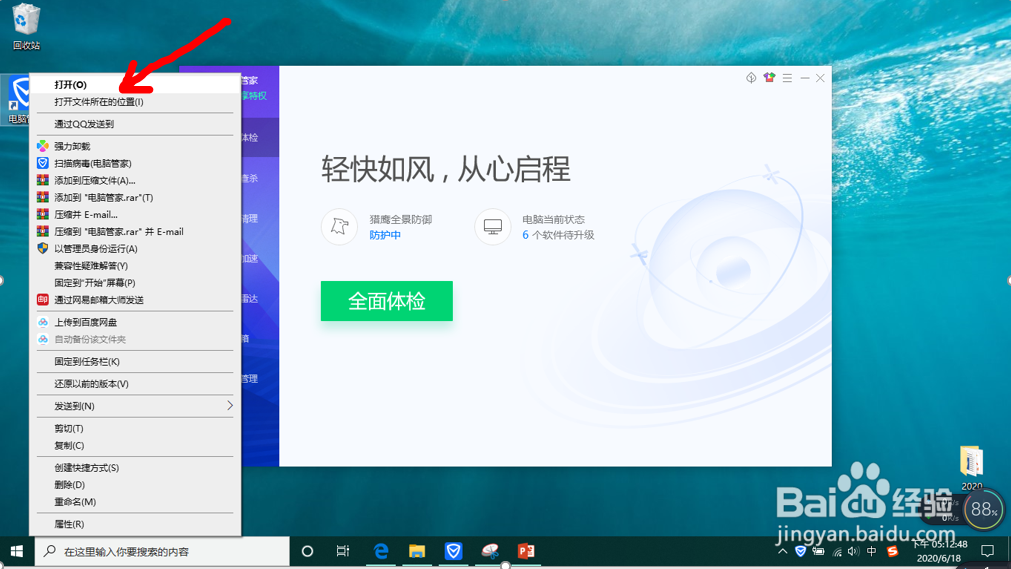Launch Microsoft Edge from taskbar
Screen dimensions: 1011x569
(382, 552)
